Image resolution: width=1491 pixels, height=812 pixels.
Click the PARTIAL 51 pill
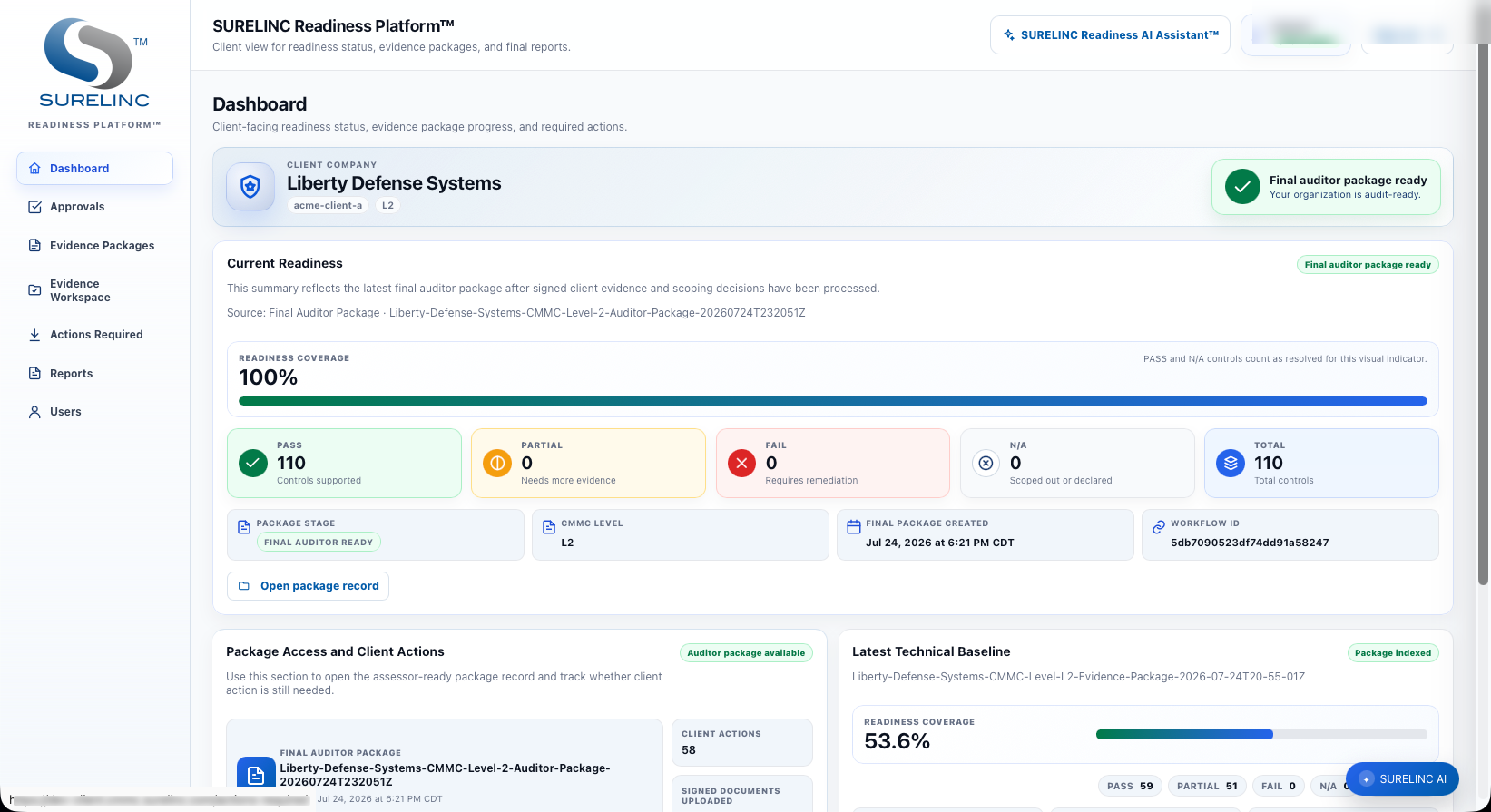pos(1207,787)
